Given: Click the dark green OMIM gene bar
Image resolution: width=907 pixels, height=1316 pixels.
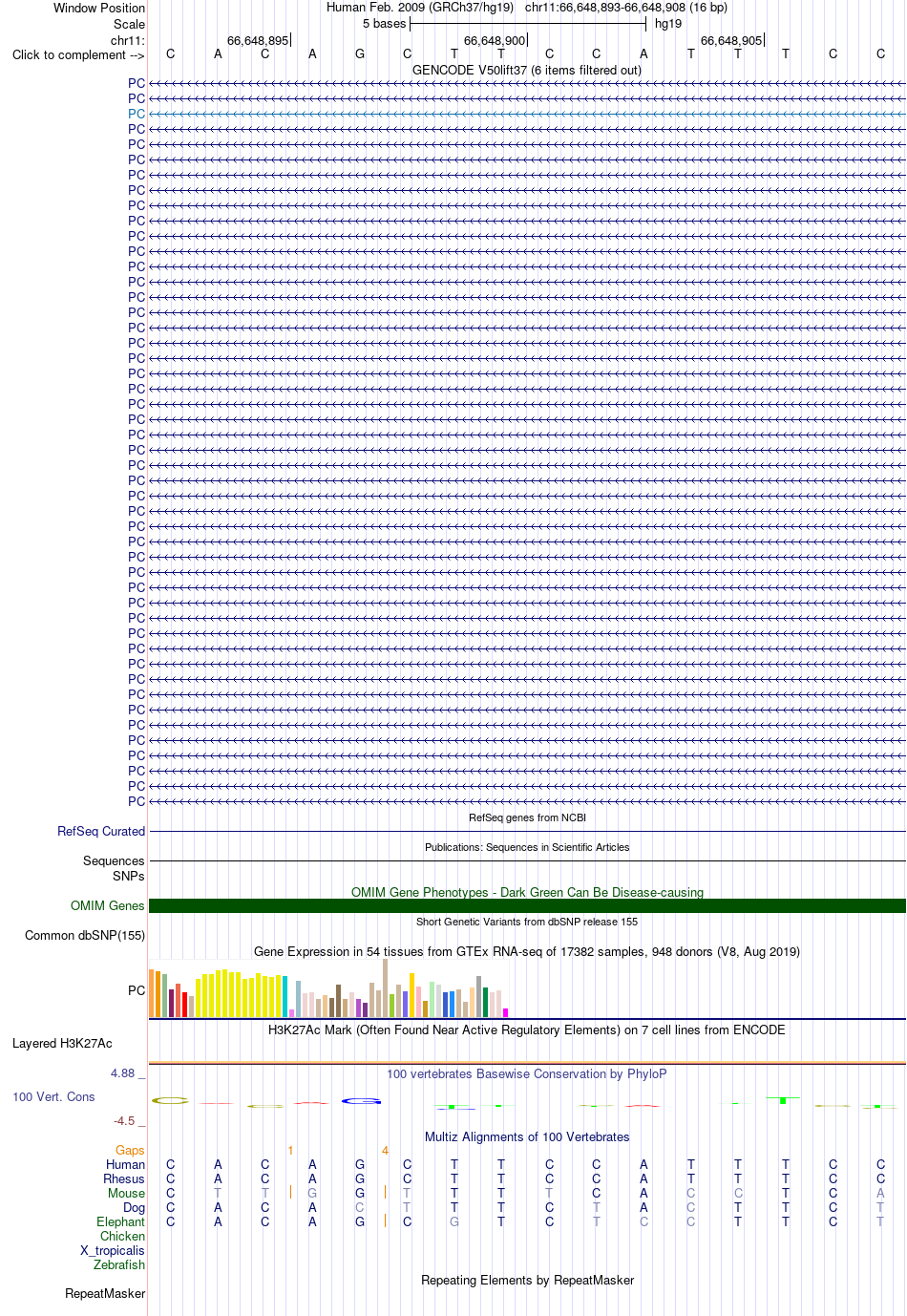Looking at the screenshot, I should 527,906.
